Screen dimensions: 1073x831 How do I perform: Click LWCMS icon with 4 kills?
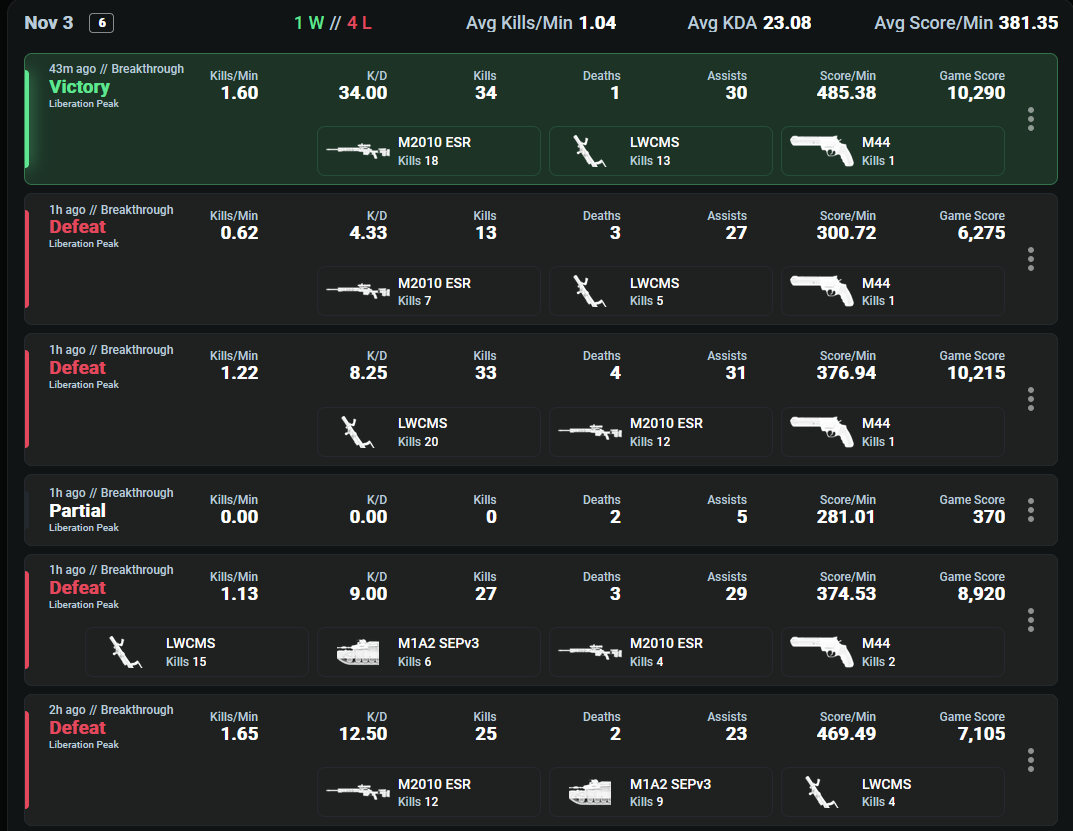[x=821, y=793]
